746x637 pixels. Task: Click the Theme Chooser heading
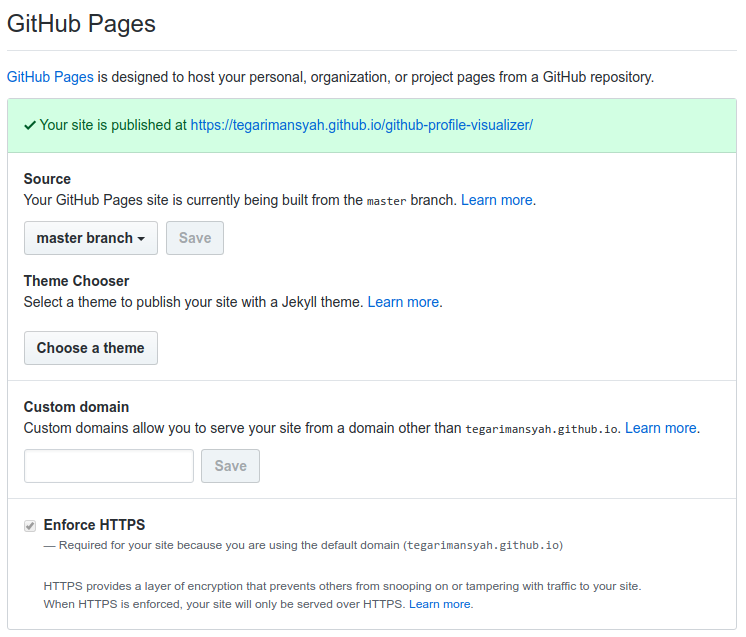point(77,281)
